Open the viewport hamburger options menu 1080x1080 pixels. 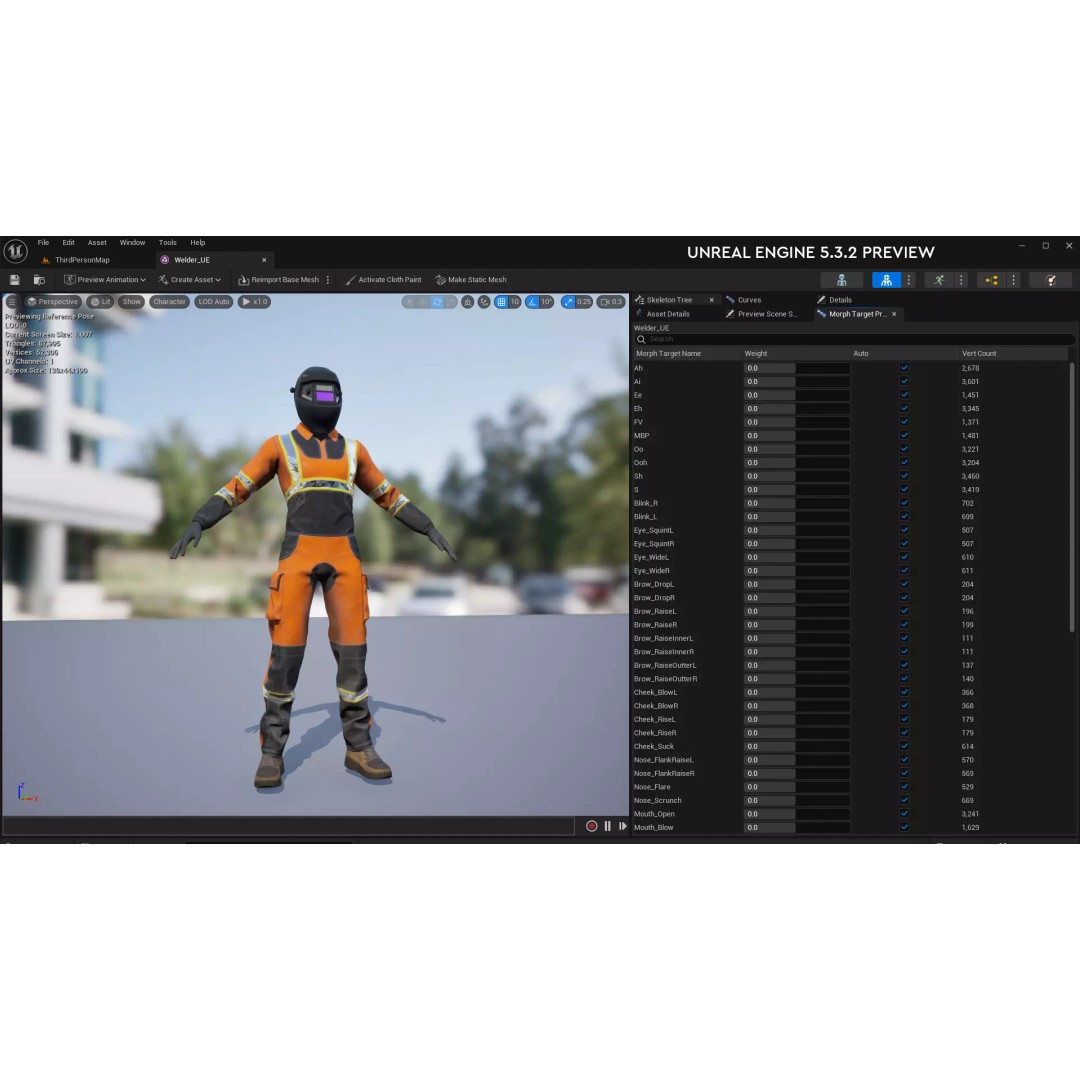click(x=12, y=302)
